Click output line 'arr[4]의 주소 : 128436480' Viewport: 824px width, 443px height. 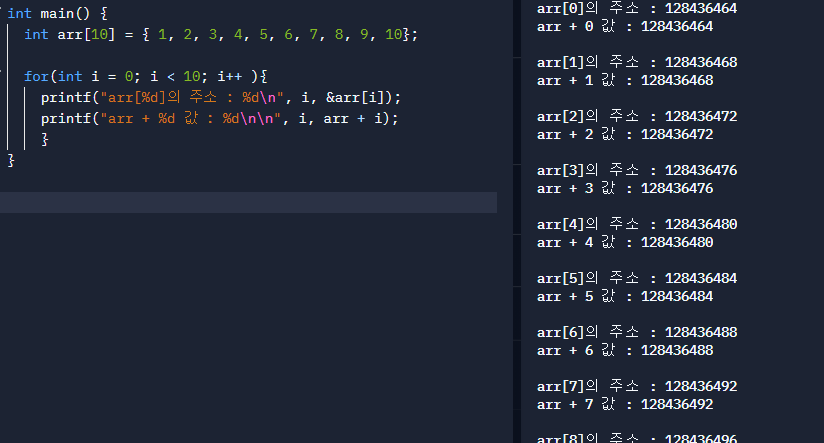[637, 224]
